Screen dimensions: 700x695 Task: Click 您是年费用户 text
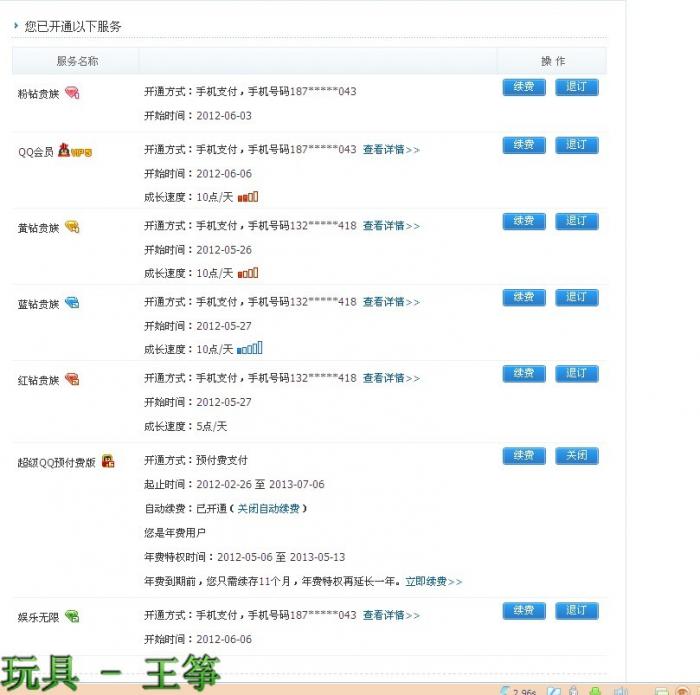[x=175, y=533]
